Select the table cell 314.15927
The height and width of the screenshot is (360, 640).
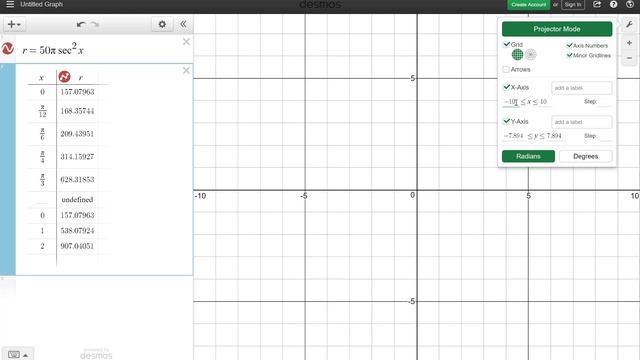point(78,157)
